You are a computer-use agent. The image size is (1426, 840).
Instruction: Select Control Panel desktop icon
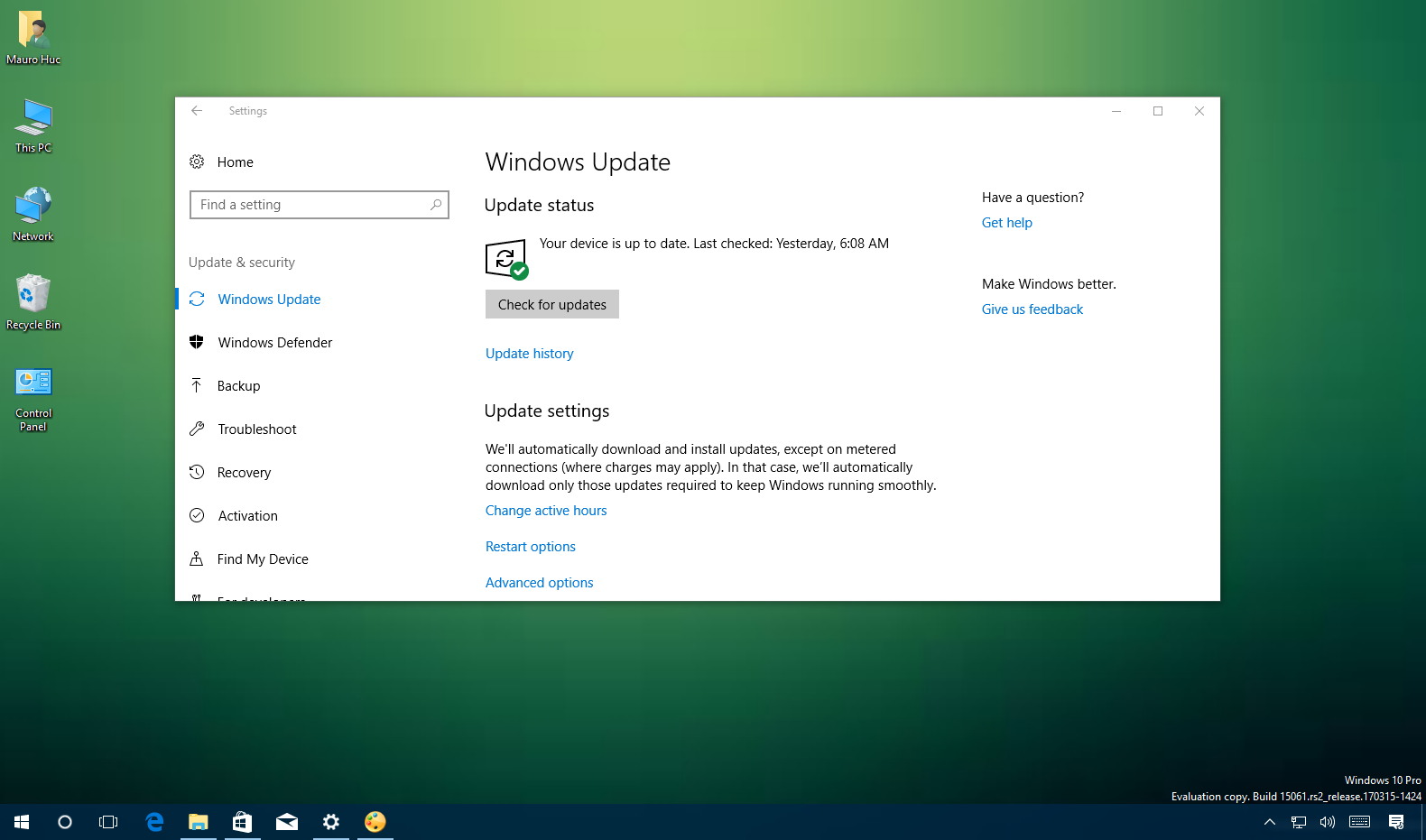(33, 399)
